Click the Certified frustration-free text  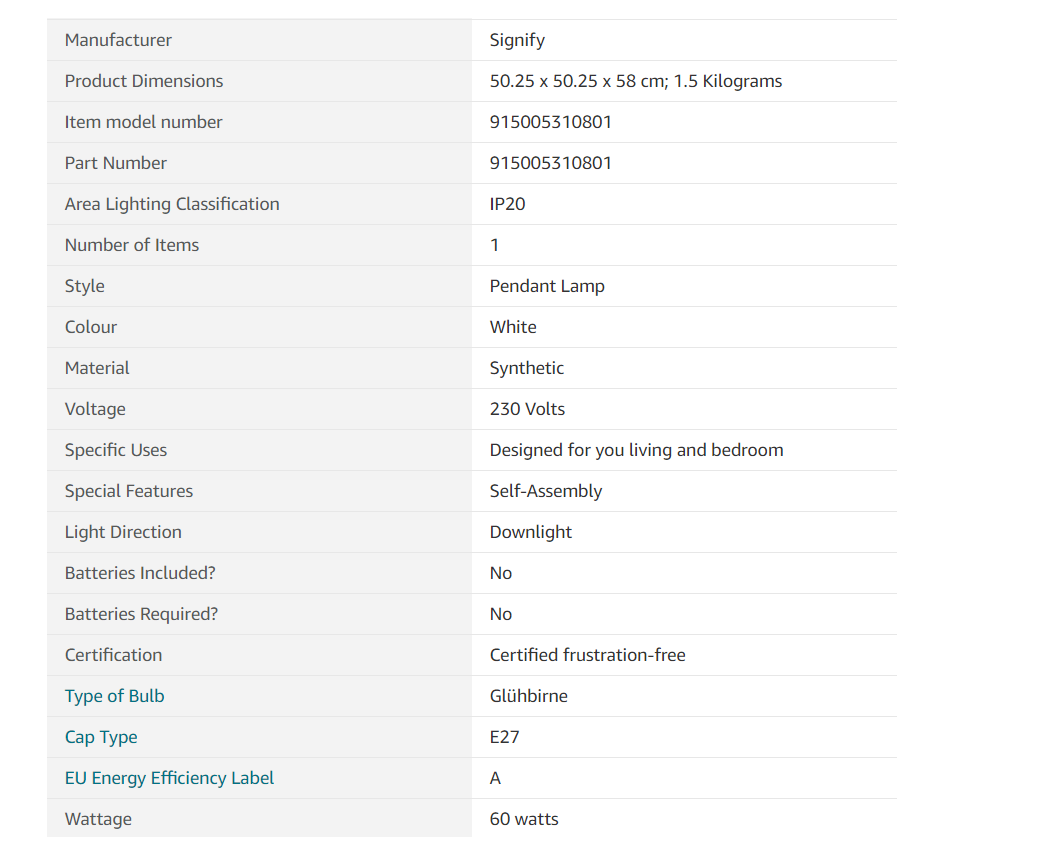tap(587, 655)
